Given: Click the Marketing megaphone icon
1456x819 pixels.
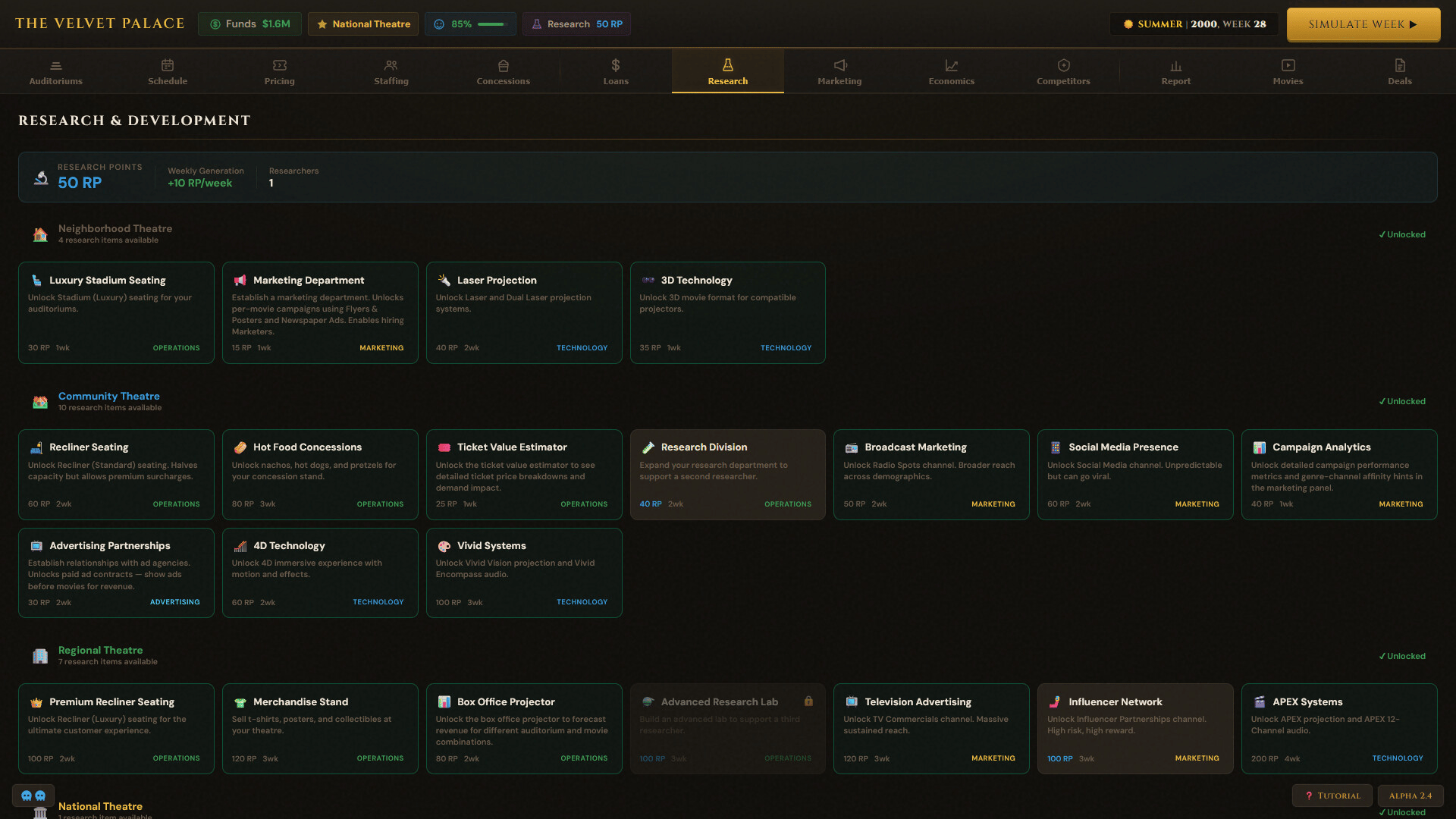Looking at the screenshot, I should coord(839,66).
